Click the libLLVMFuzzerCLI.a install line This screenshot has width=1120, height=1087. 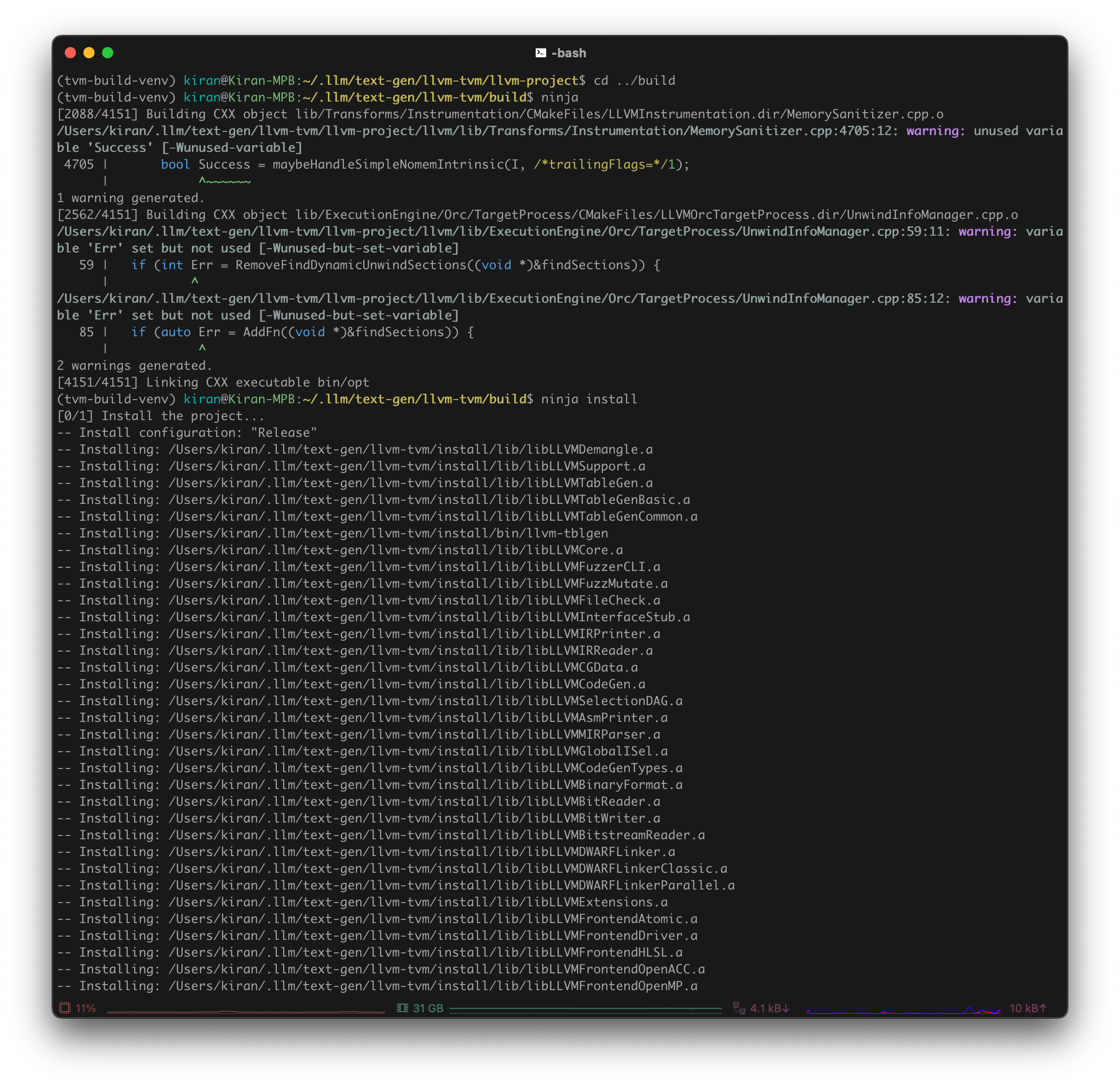coord(358,567)
